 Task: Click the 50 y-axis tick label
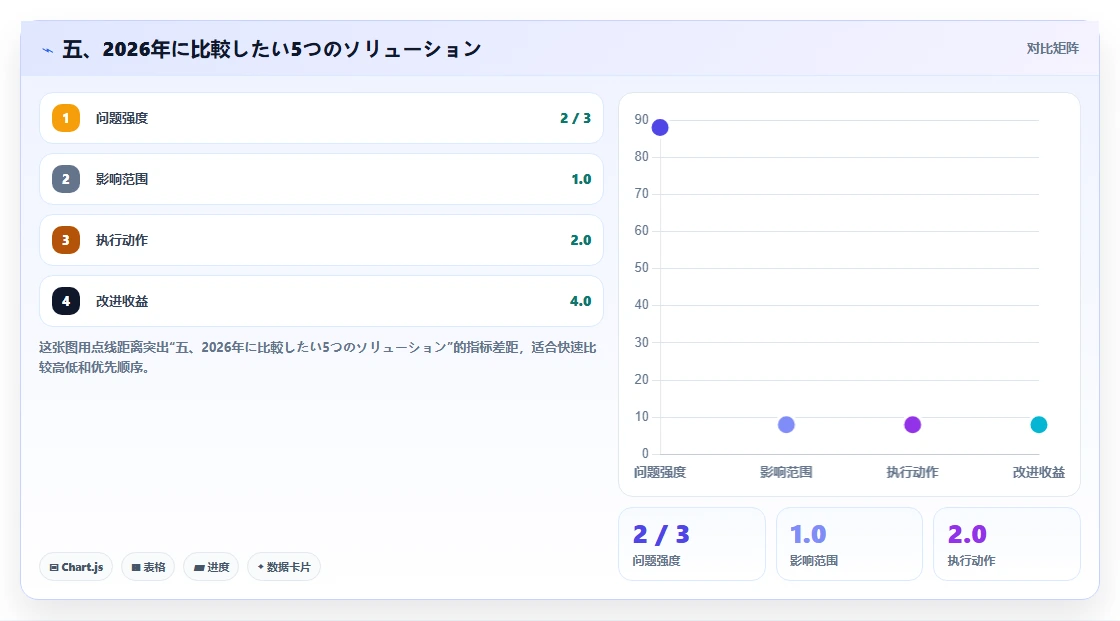click(641, 268)
